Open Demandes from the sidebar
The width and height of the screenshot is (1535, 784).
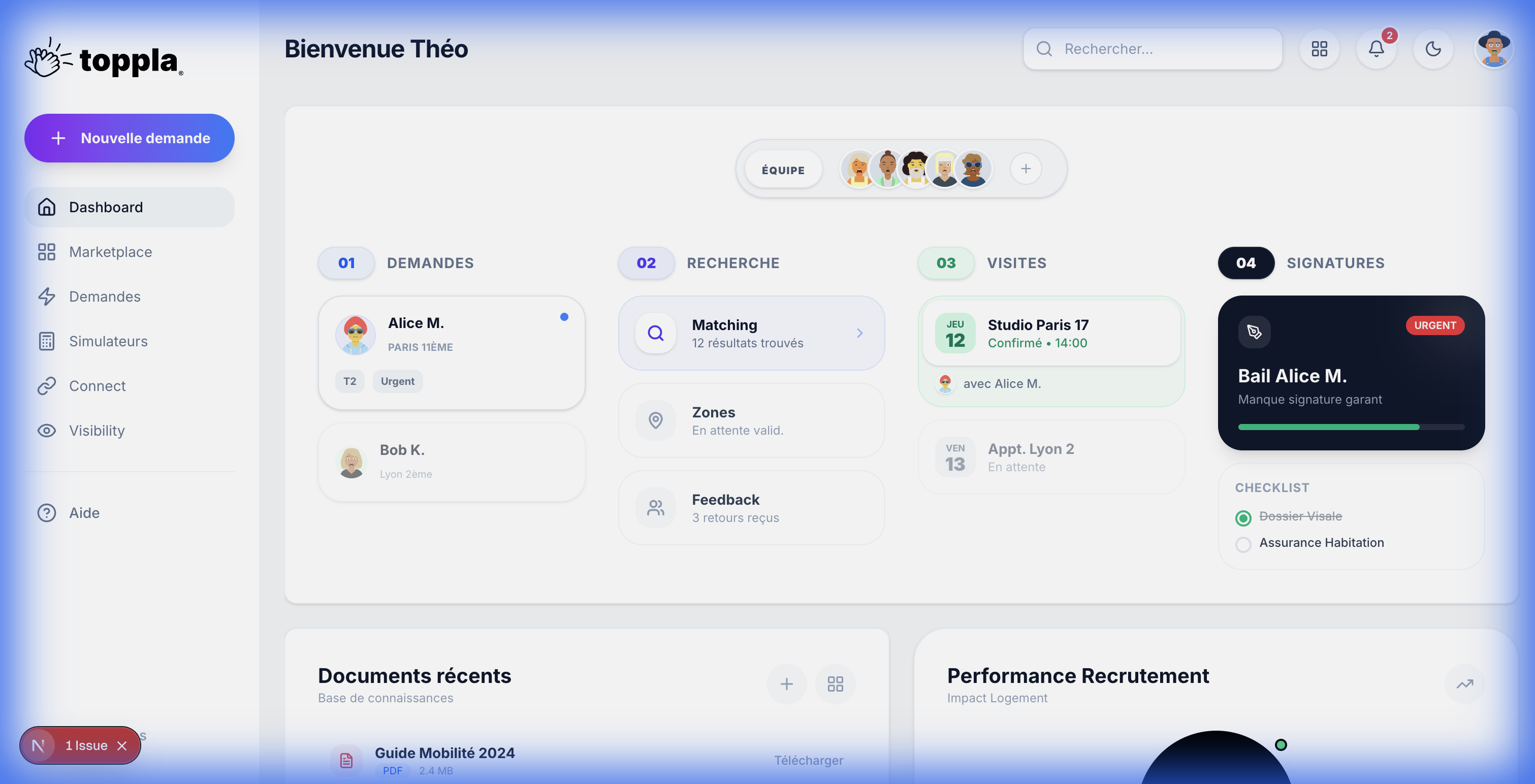click(x=105, y=297)
